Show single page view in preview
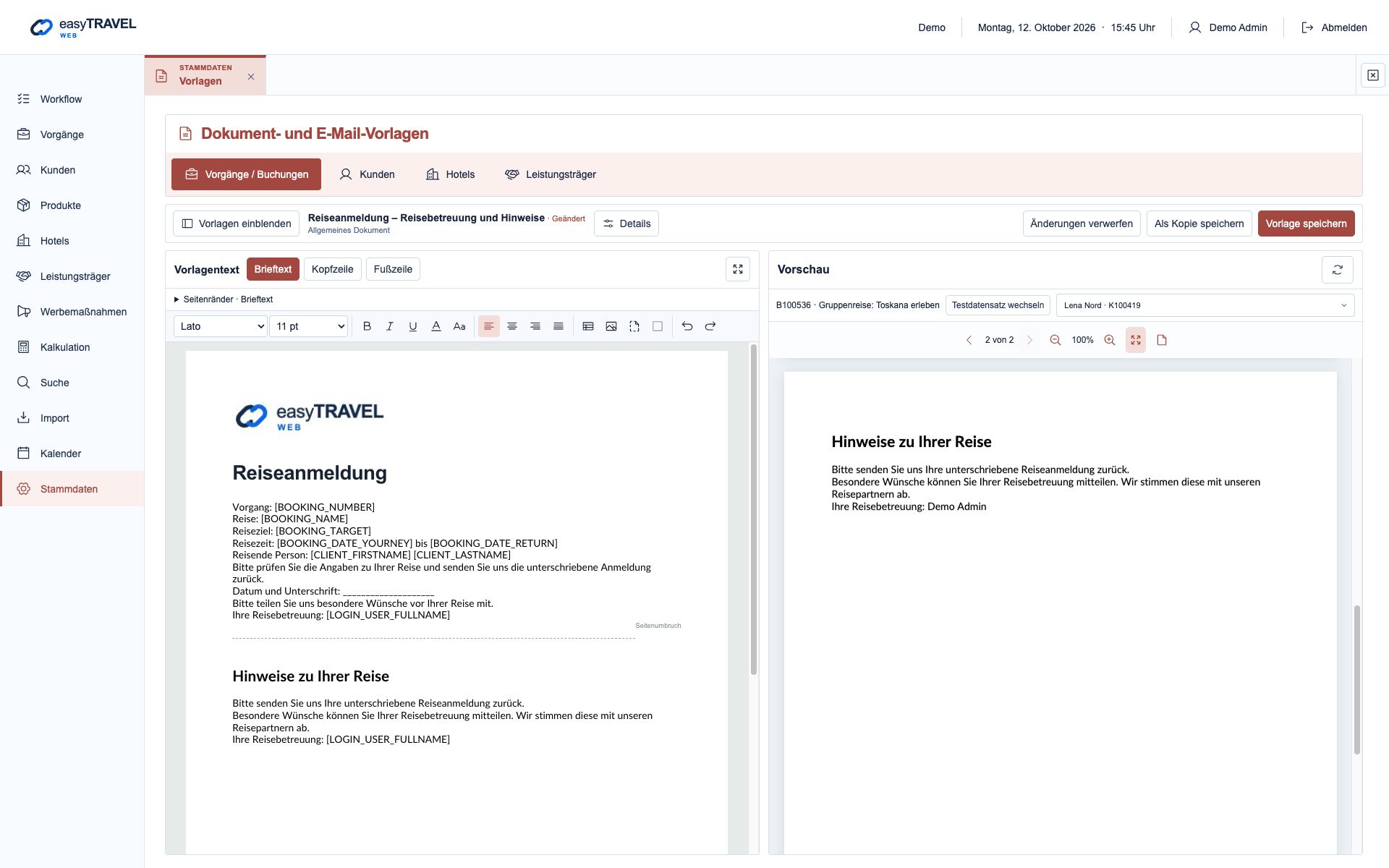The image size is (1389, 868). click(1162, 340)
